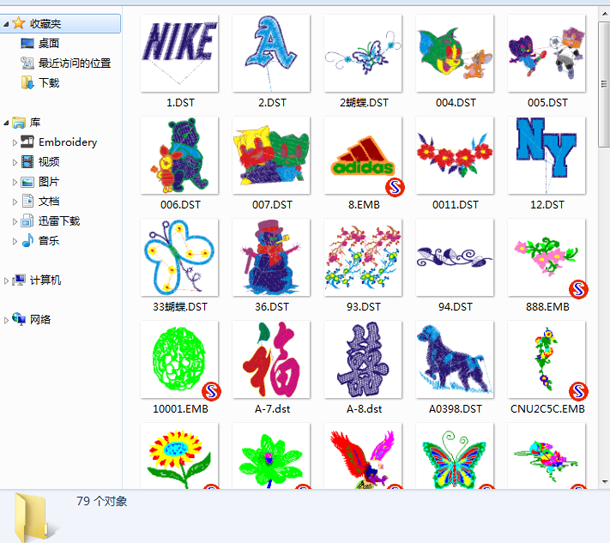Click the scrollbar down arrow

pyautogui.click(x=604, y=482)
